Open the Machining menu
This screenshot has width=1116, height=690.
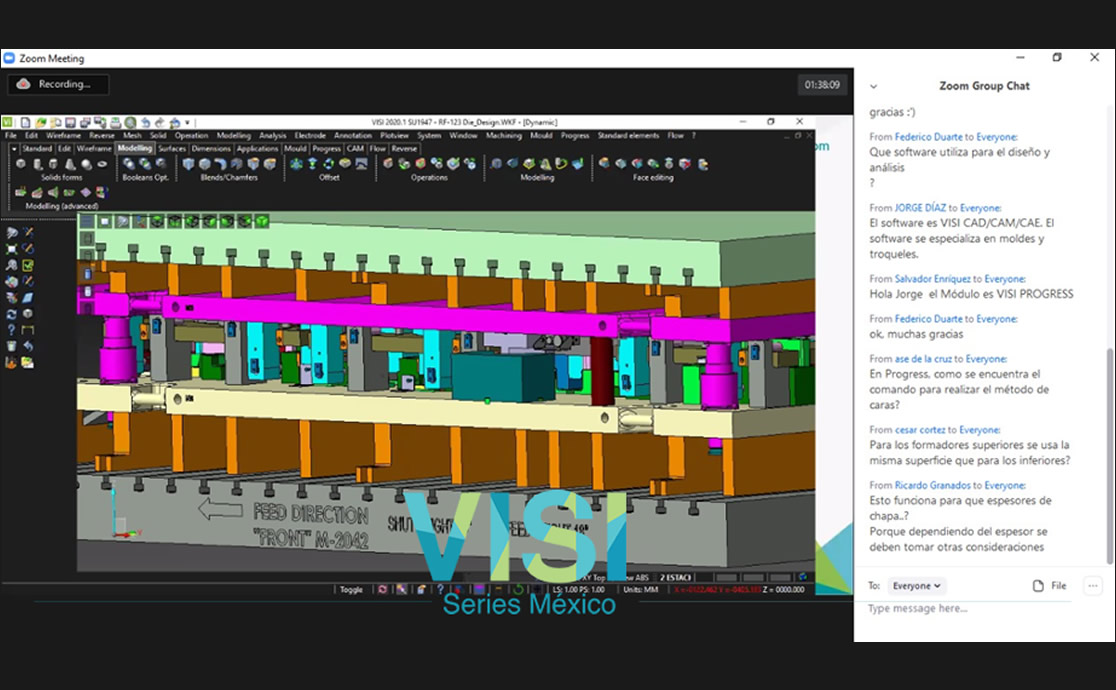pos(503,135)
